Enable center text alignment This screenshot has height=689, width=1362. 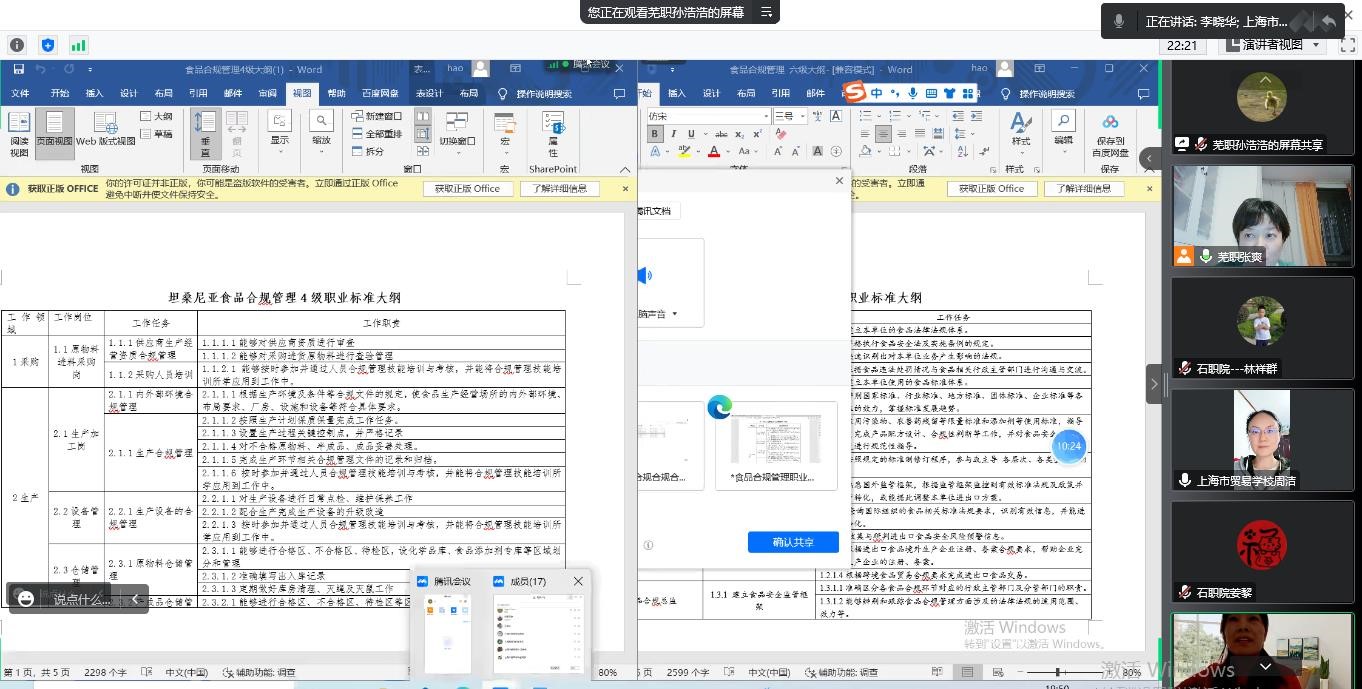click(x=883, y=134)
